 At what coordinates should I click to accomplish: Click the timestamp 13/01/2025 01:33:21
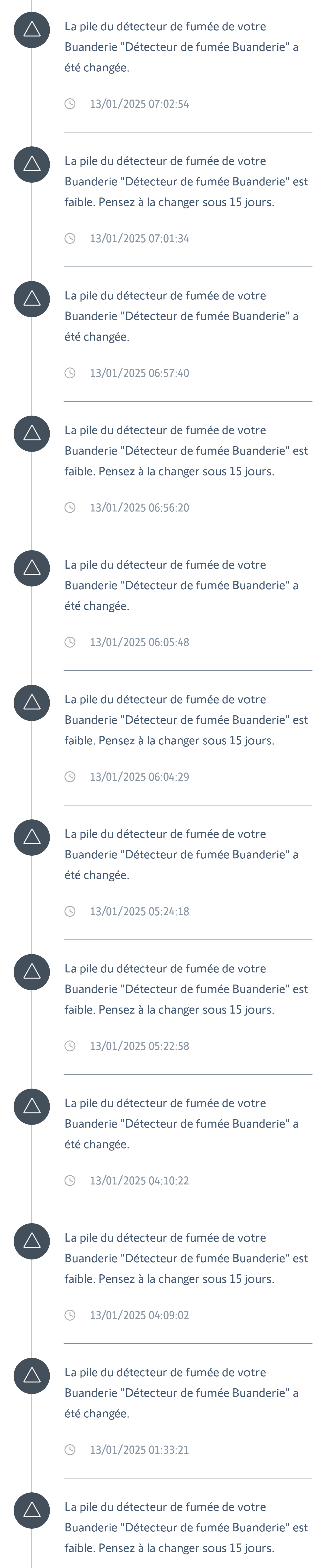tap(139, 1449)
